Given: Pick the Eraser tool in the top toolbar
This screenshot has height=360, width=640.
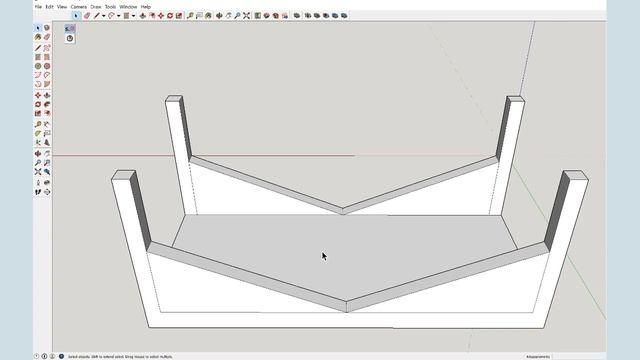Looking at the screenshot, I should click(x=87, y=16).
